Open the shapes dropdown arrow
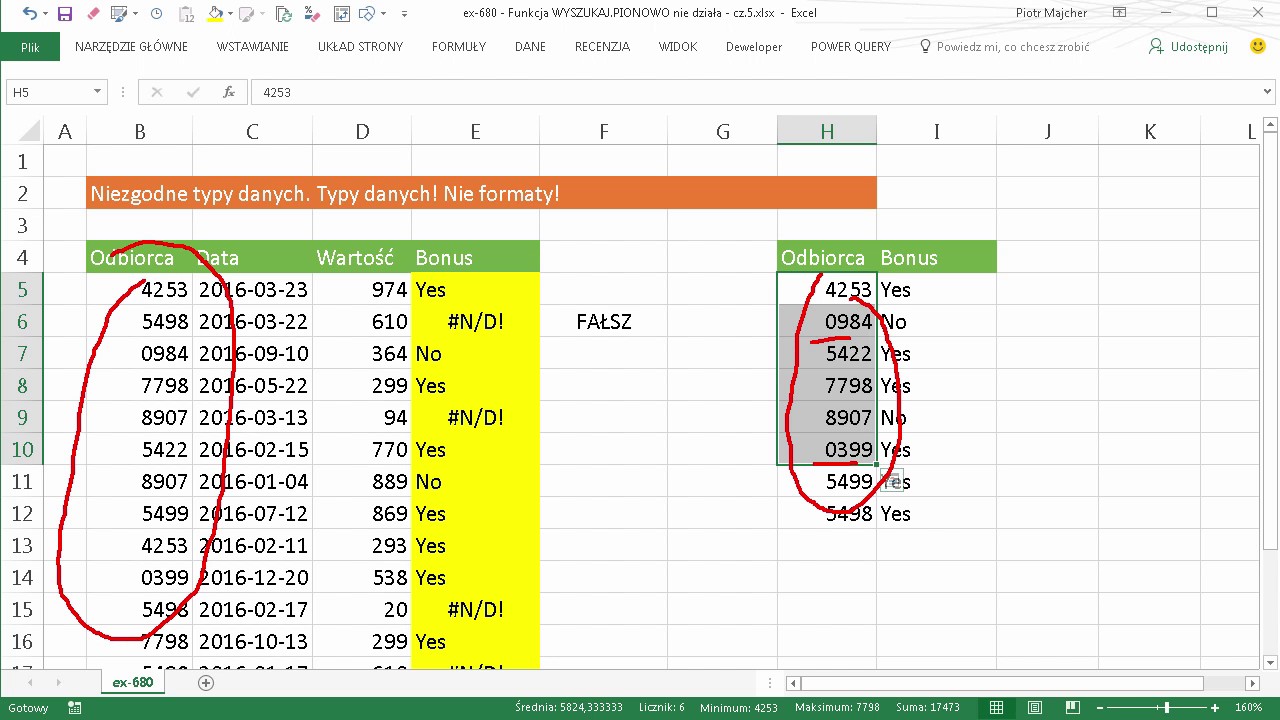The image size is (1280, 720). coord(382,14)
